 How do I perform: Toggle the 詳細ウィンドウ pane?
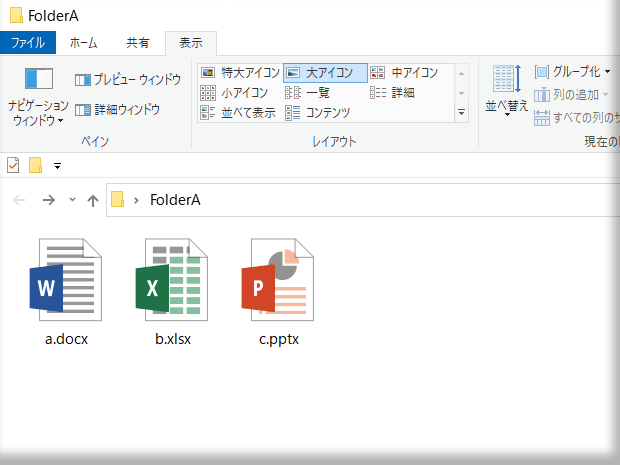(117, 110)
